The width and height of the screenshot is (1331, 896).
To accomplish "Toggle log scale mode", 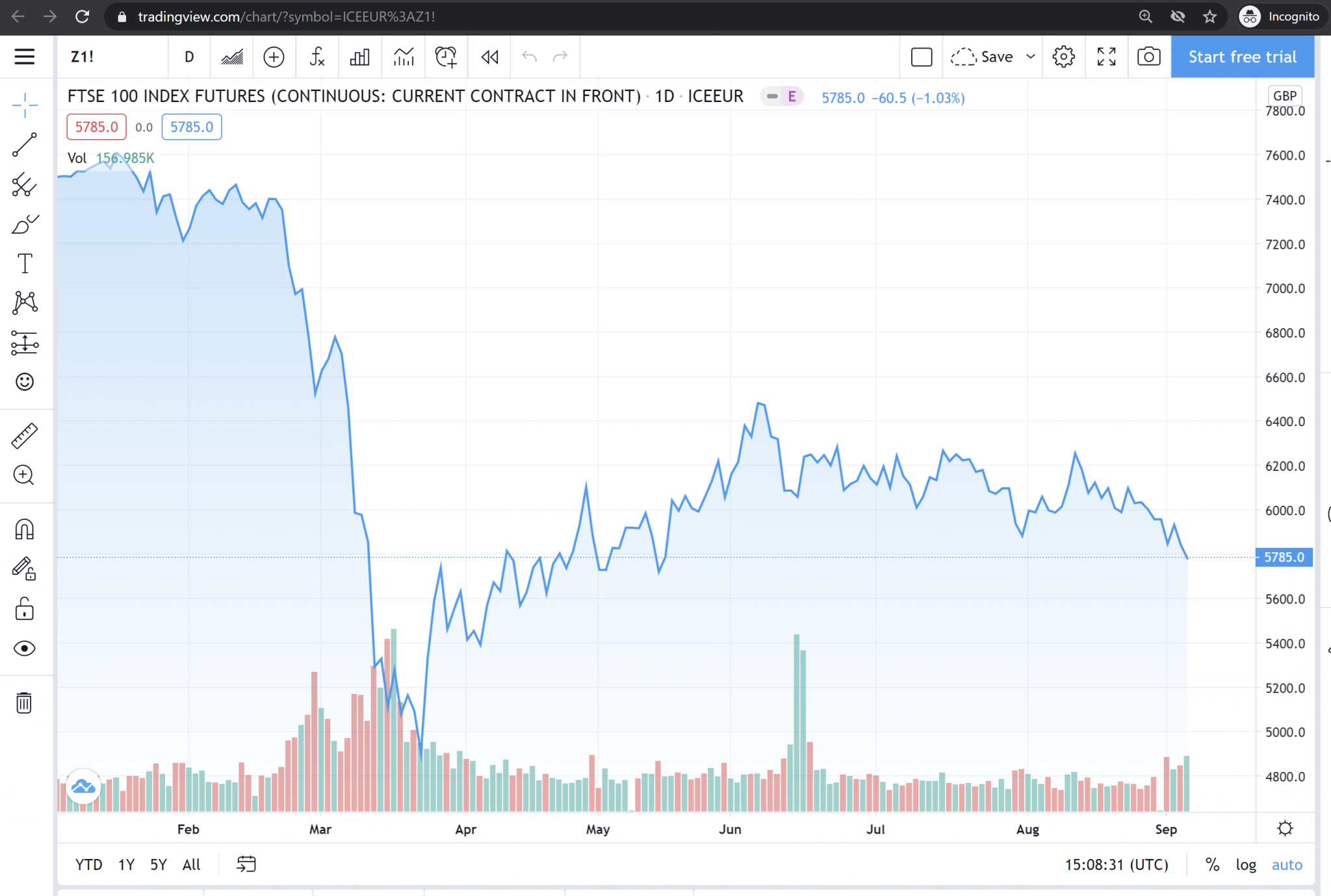I will 1246,865.
